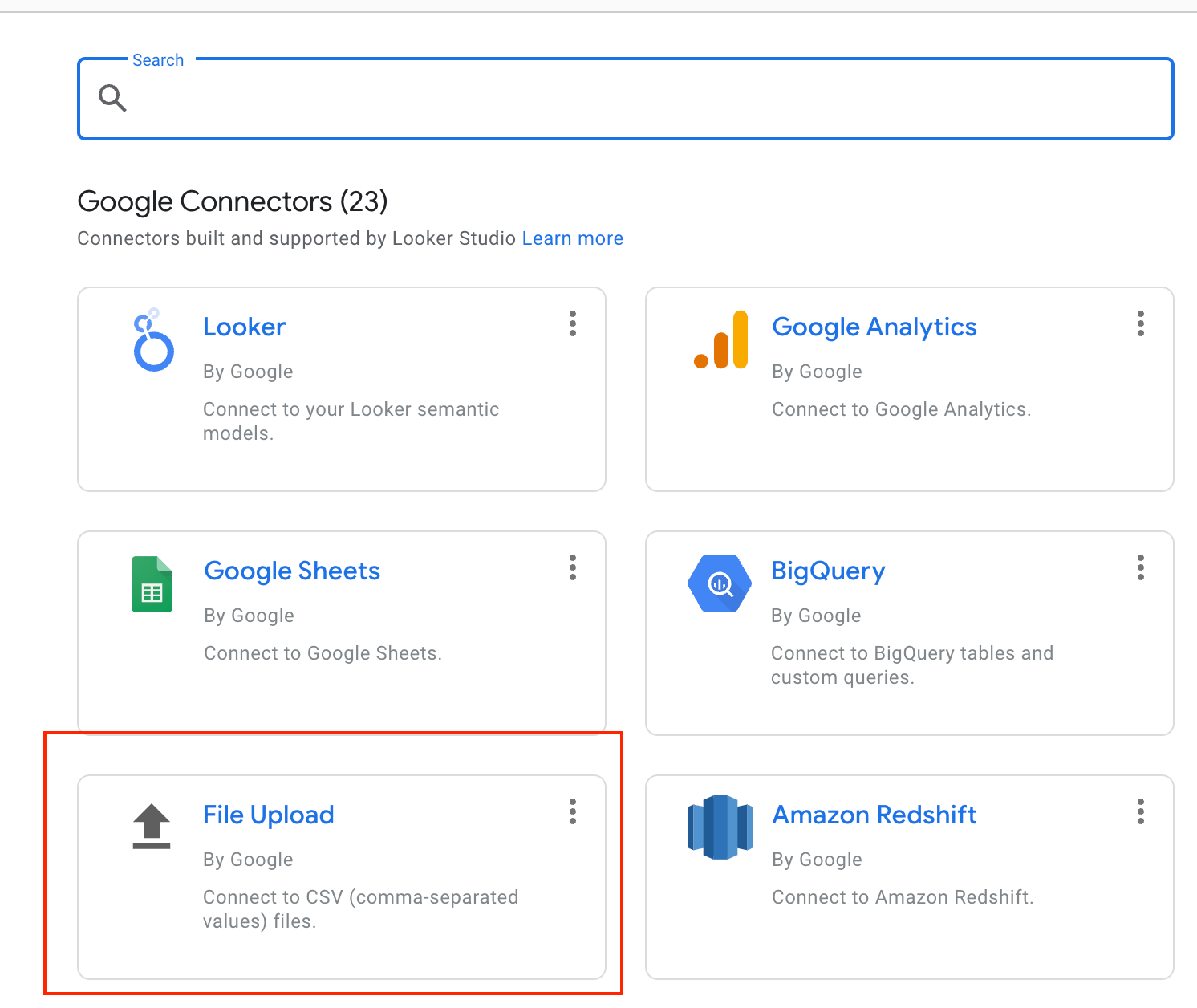Click 'By Google' under Amazon Redshift

(x=817, y=860)
